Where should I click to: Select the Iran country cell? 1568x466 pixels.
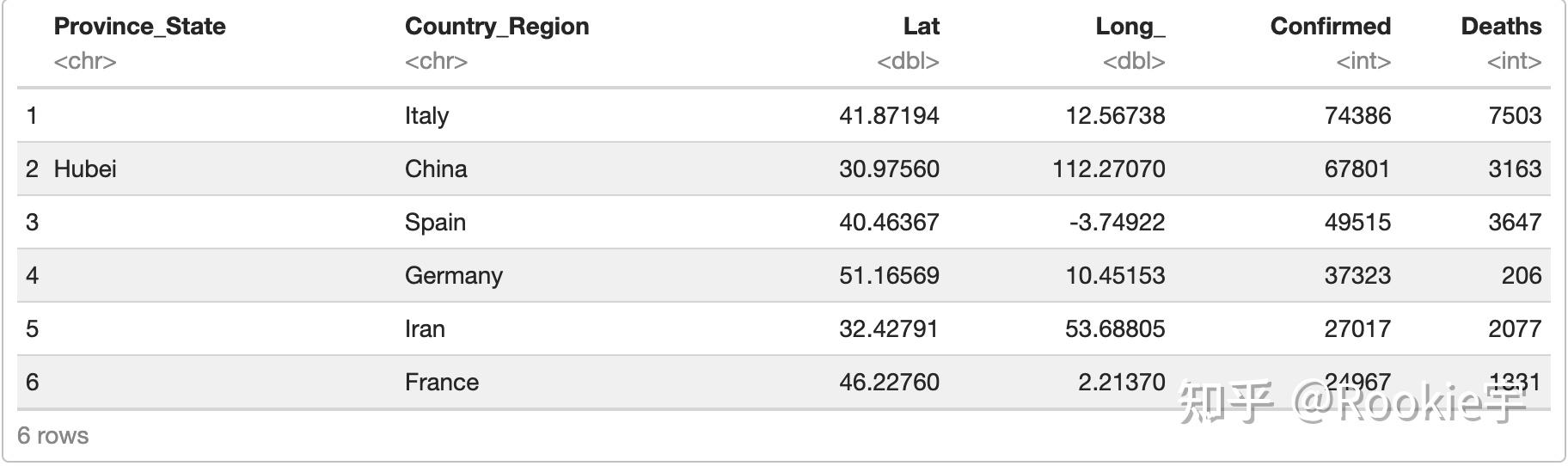pyautogui.click(x=425, y=329)
